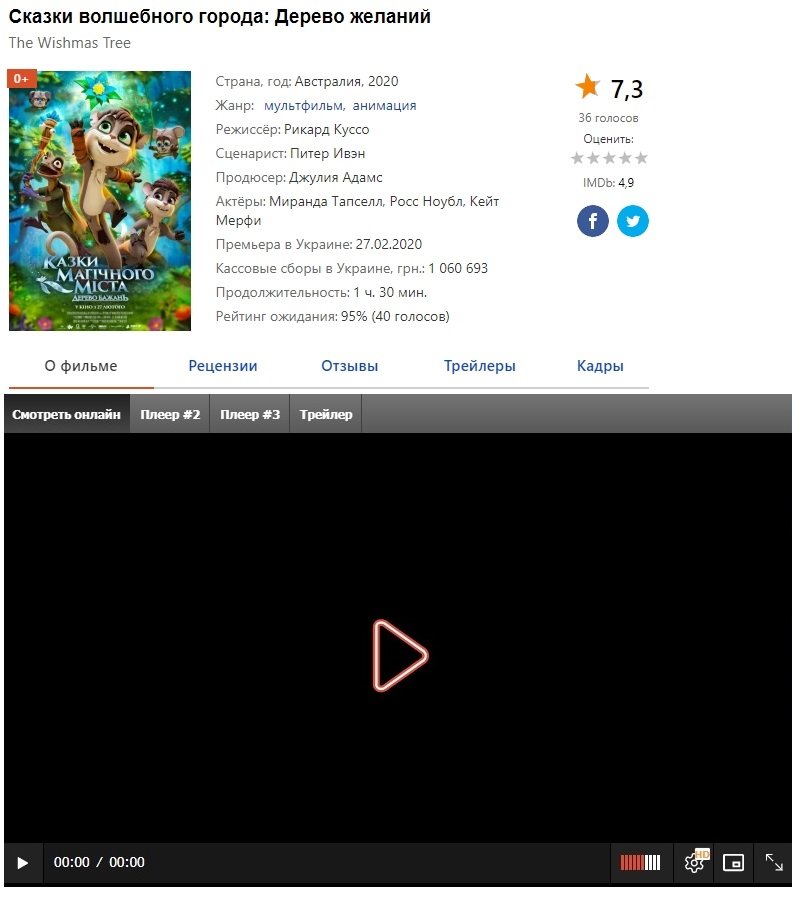
Task: Open the movie poster image
Action: coord(100,202)
